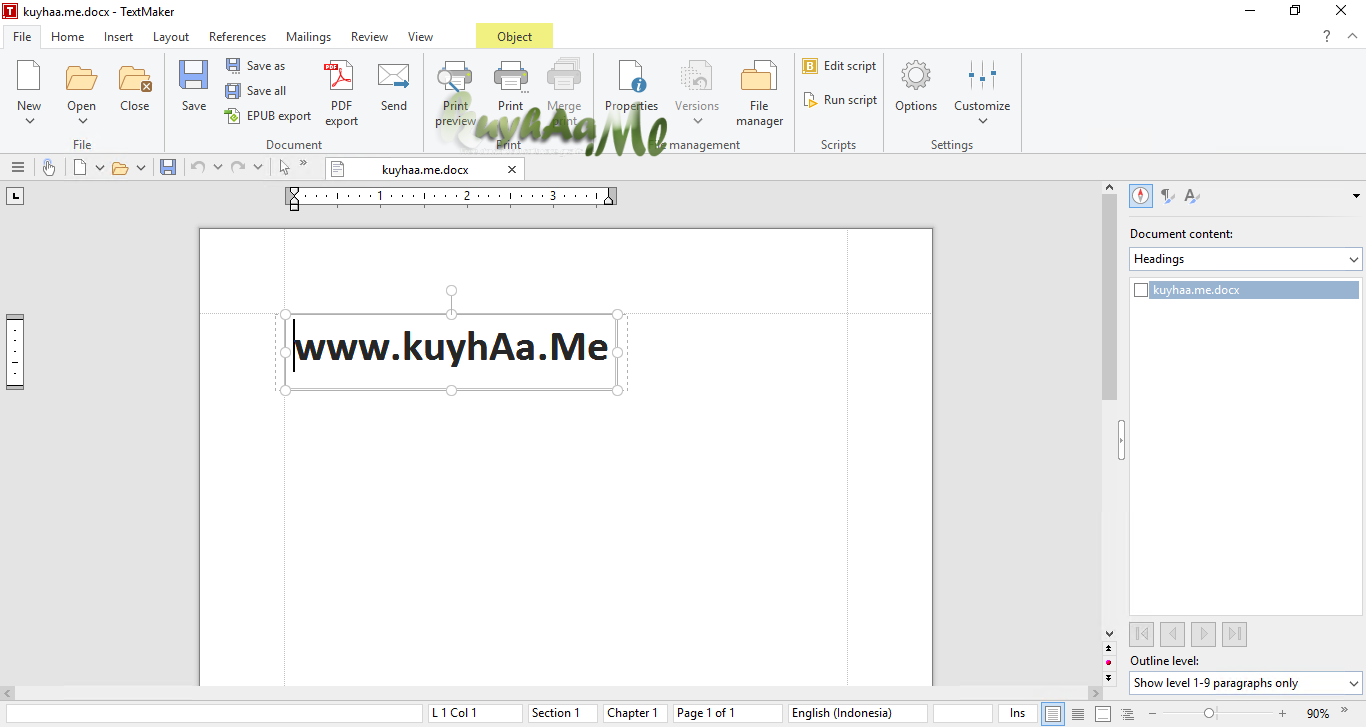Open Print preview
Viewport: 1366px width, 727px height.
tap(455, 94)
